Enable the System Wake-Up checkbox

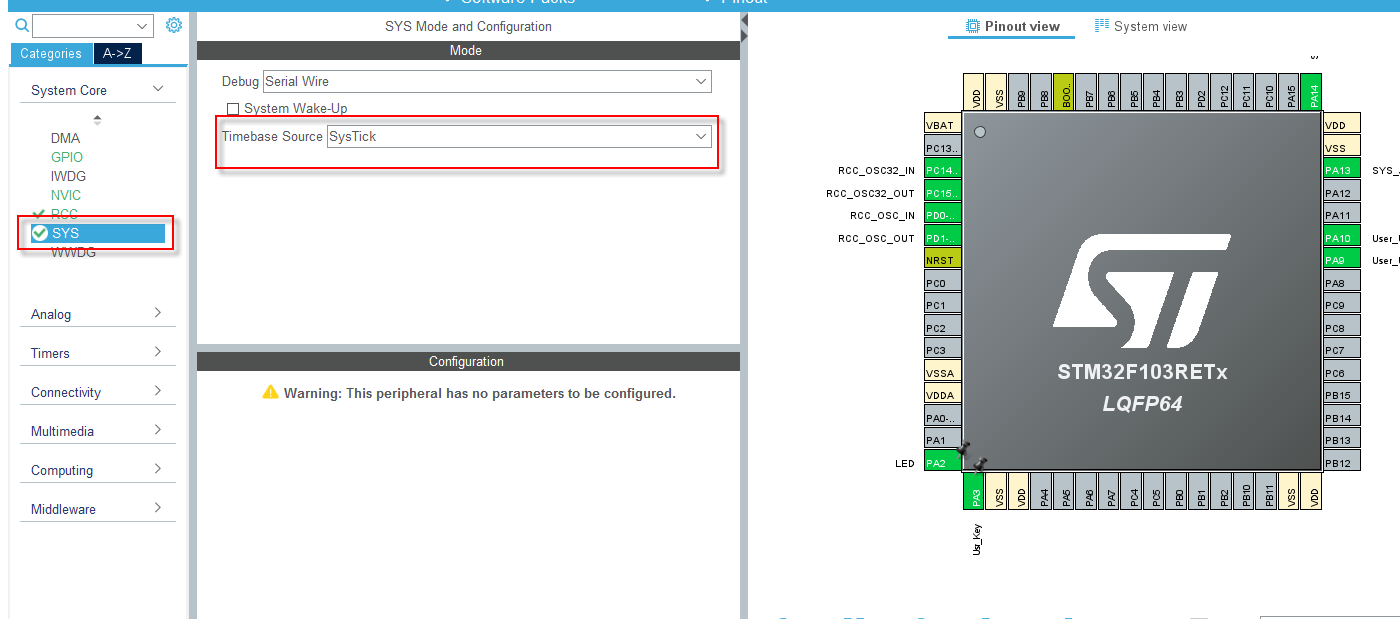pyautogui.click(x=233, y=109)
